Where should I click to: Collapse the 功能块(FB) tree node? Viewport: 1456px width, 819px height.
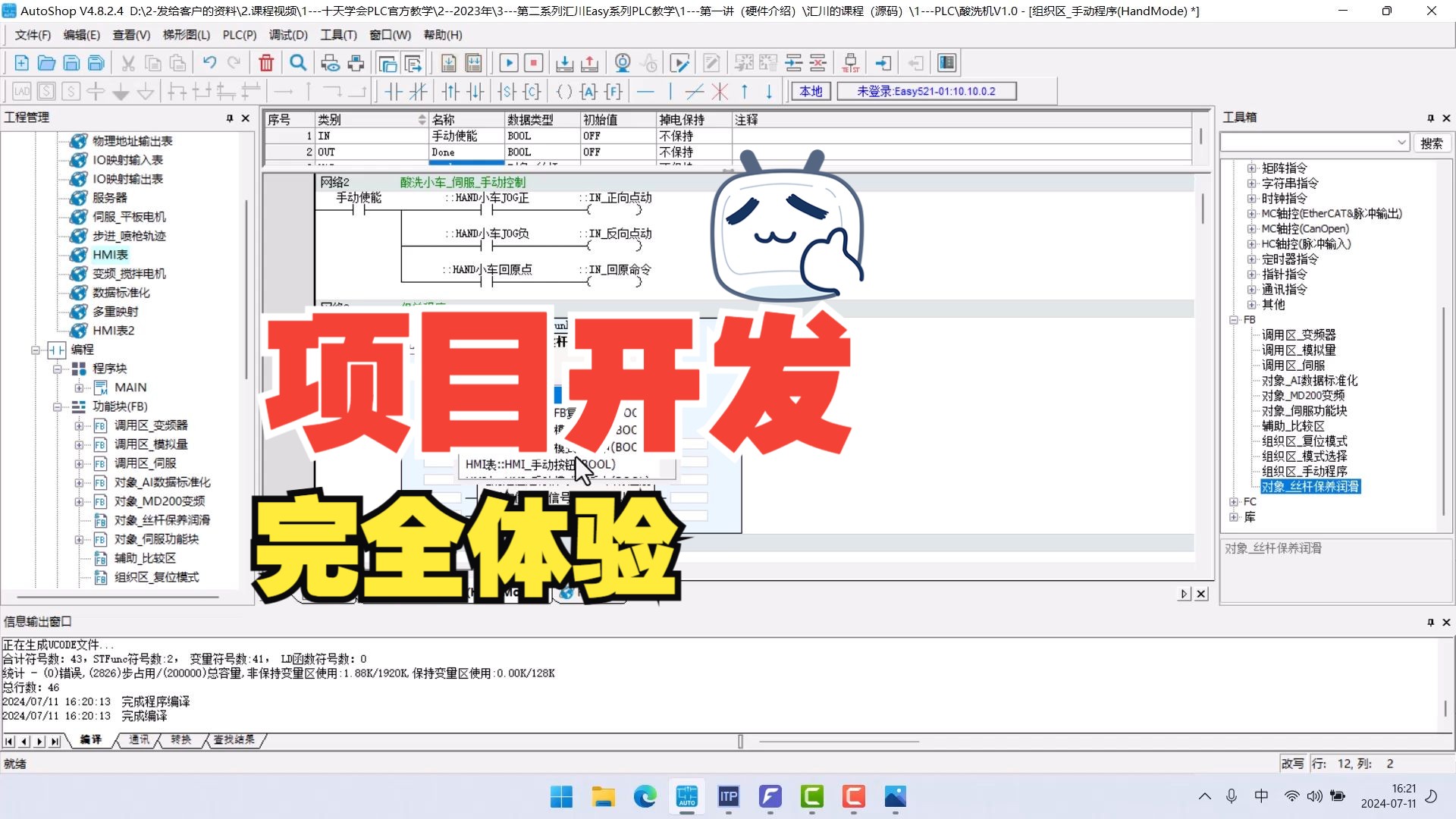tap(58, 407)
